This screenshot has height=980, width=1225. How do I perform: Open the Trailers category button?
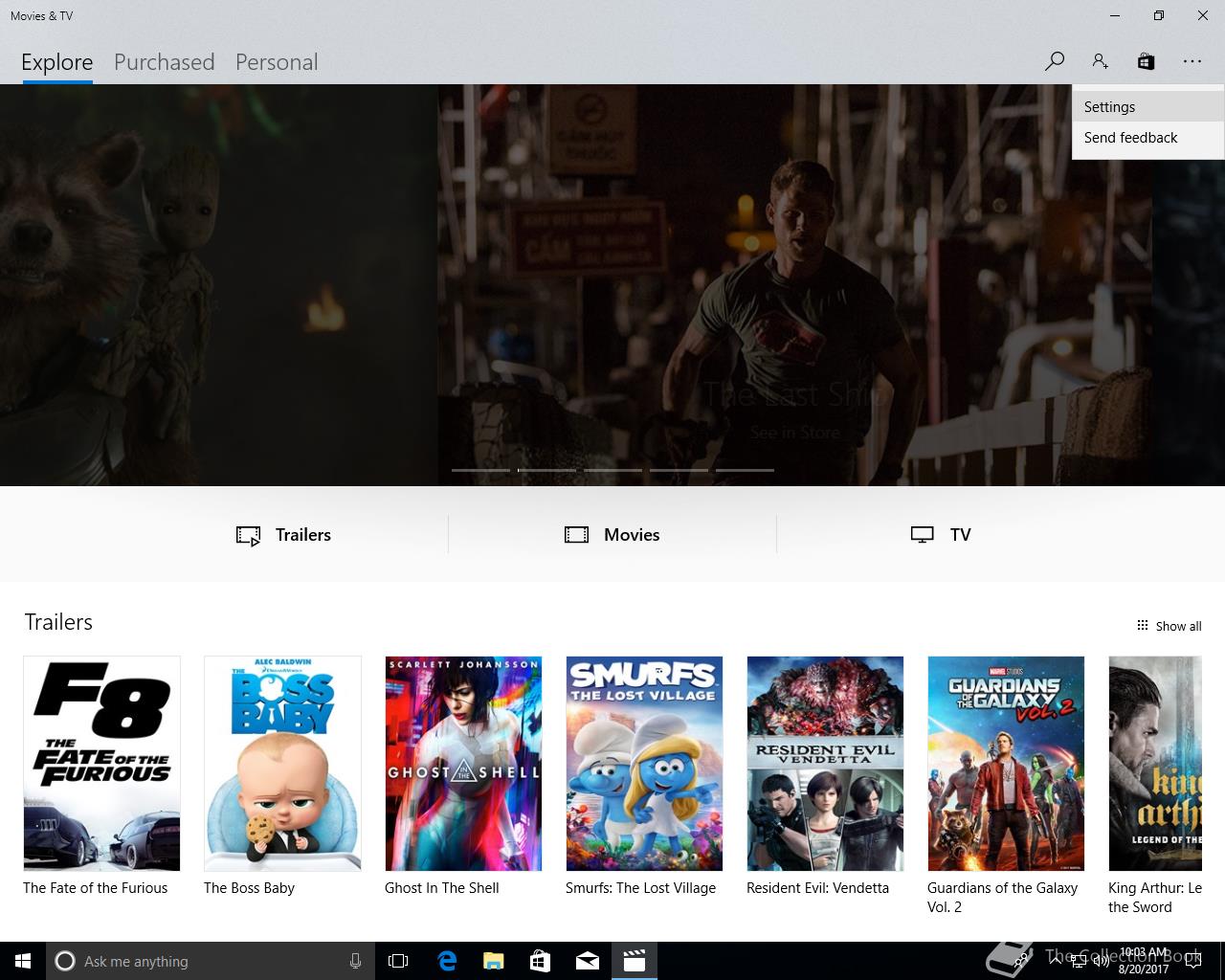coord(284,535)
